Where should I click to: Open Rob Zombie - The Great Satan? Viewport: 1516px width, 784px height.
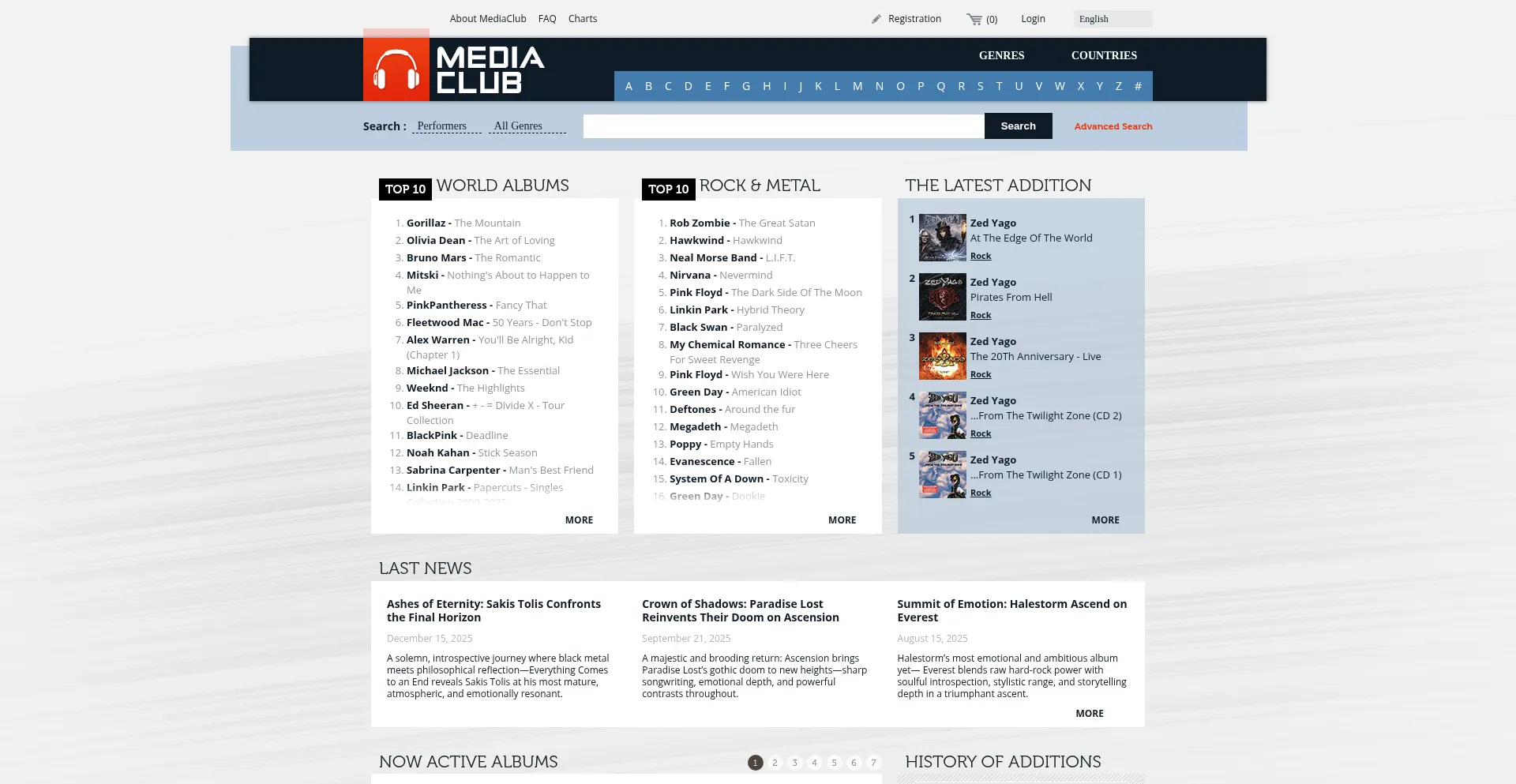[x=742, y=223]
